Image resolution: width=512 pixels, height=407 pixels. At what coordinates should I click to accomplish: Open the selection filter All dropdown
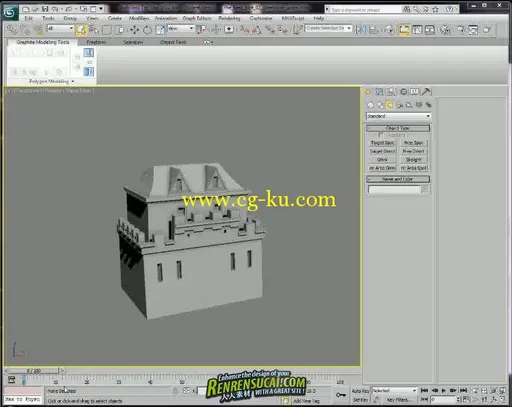tap(60, 29)
